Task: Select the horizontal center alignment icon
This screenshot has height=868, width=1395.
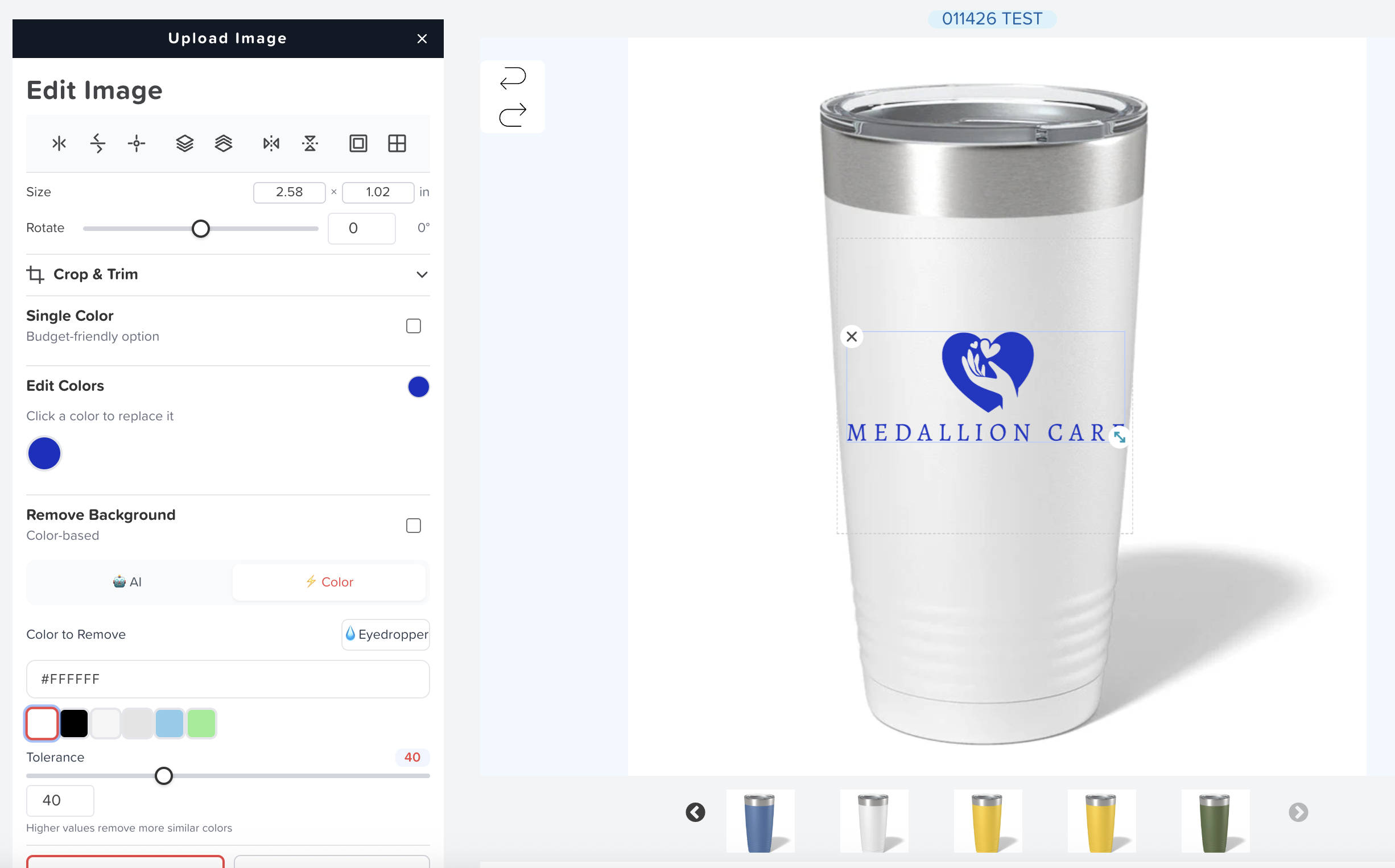Action: pyautogui.click(x=59, y=143)
